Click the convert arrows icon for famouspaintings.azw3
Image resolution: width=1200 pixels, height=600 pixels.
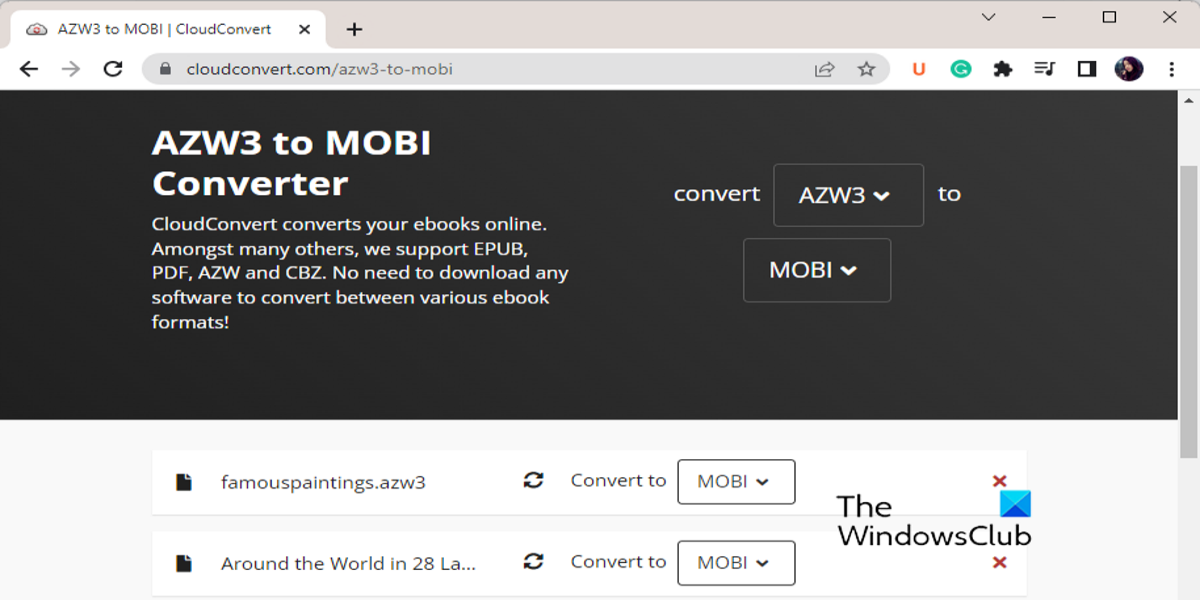point(534,480)
